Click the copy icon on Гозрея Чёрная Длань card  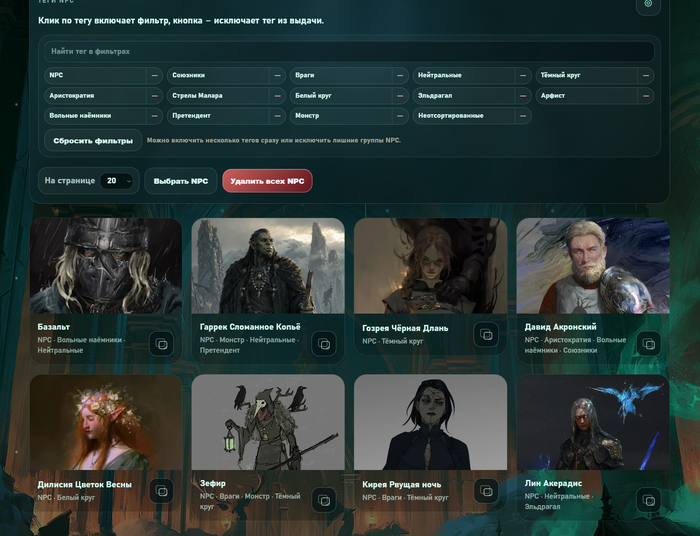click(x=486, y=334)
